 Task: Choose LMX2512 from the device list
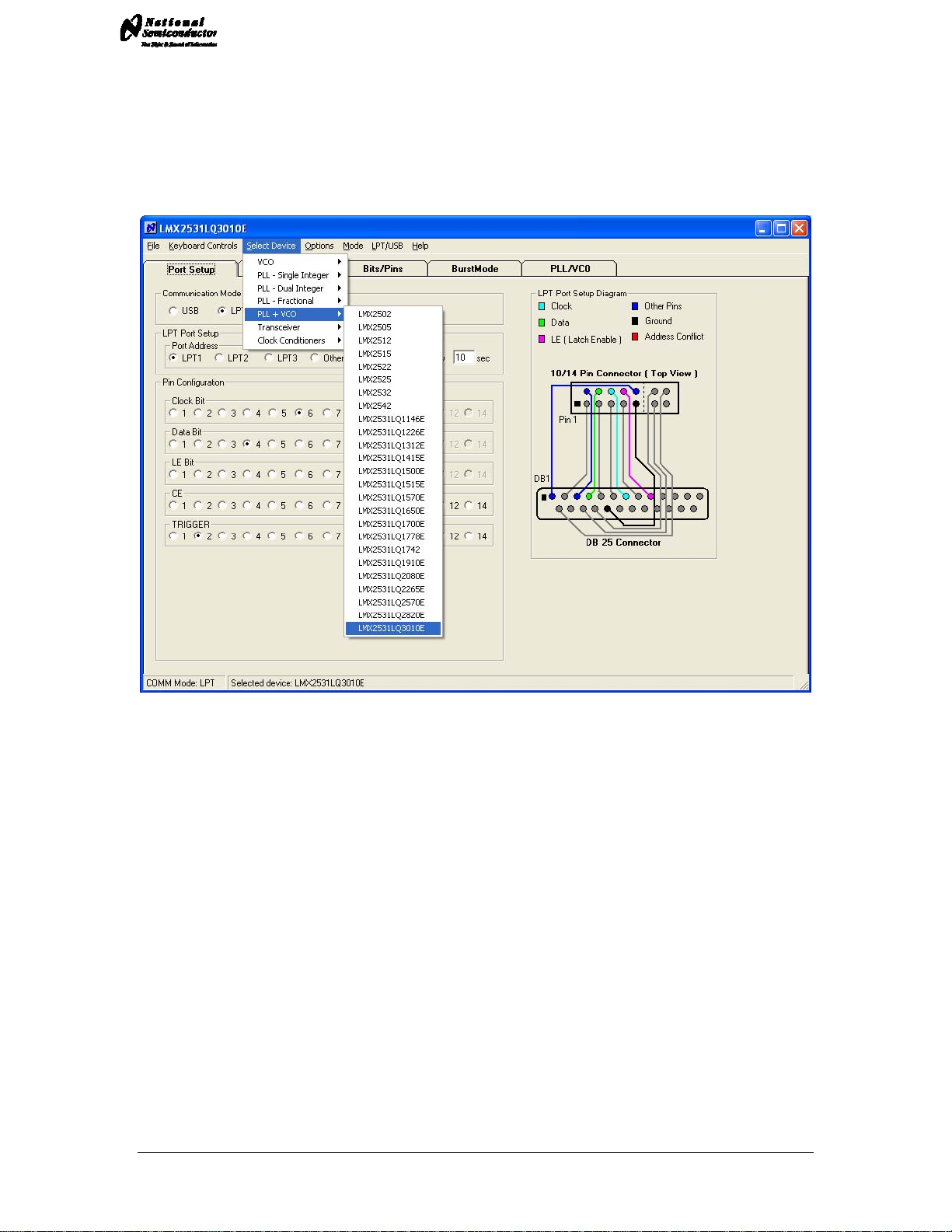(x=393, y=340)
